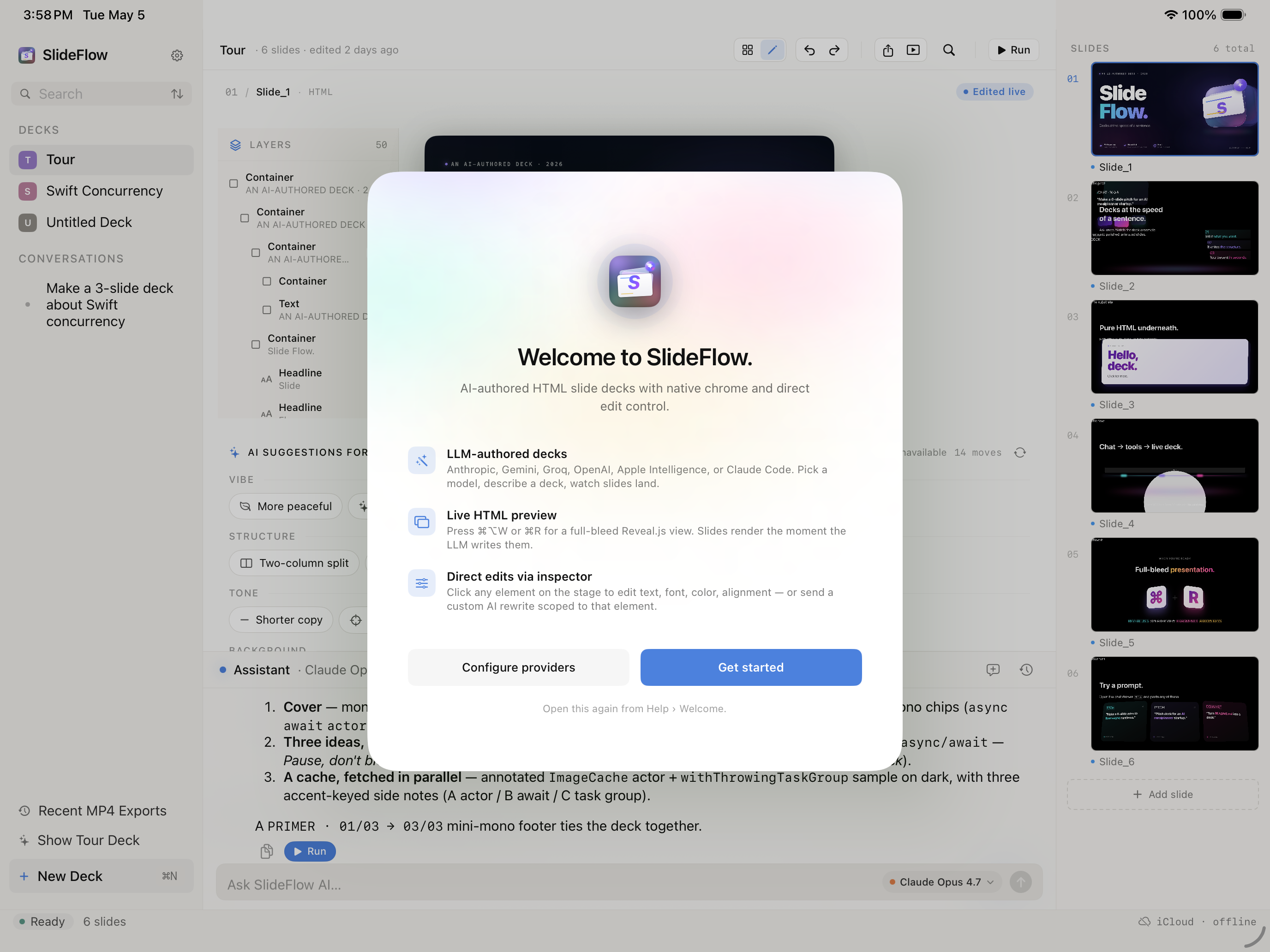Select the first Container layer row
1270x952 pixels.
[x=299, y=184]
